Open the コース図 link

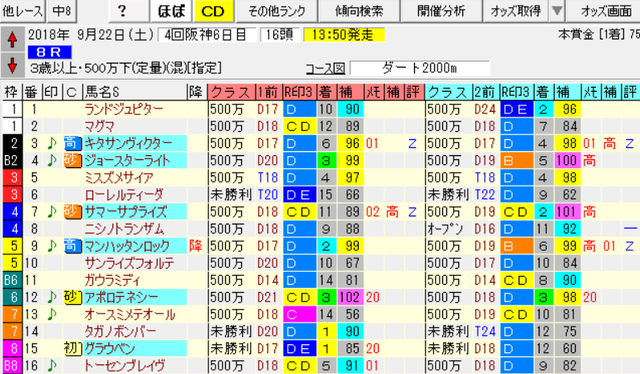325,68
